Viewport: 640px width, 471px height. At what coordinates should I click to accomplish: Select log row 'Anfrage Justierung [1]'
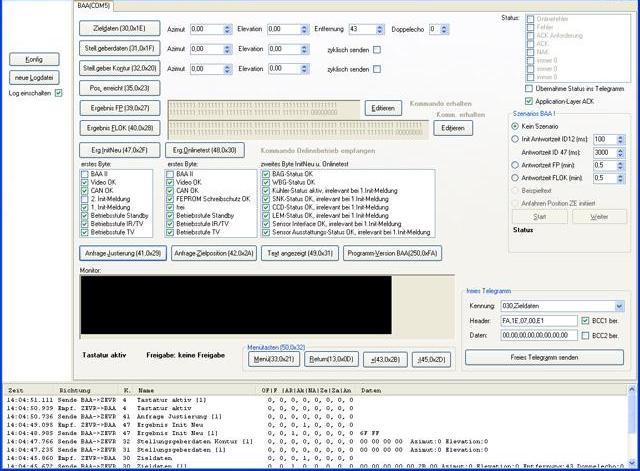[314, 417]
